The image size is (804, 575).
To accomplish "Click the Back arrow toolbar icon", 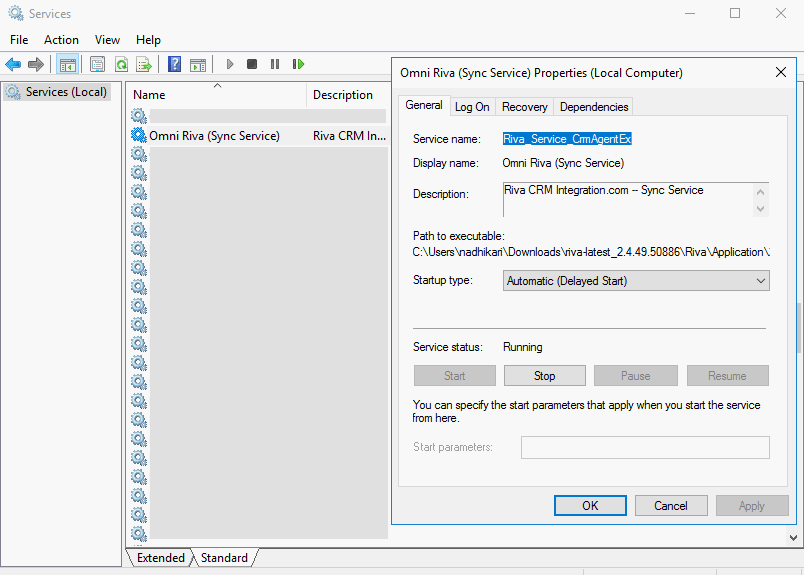I will click(13, 64).
